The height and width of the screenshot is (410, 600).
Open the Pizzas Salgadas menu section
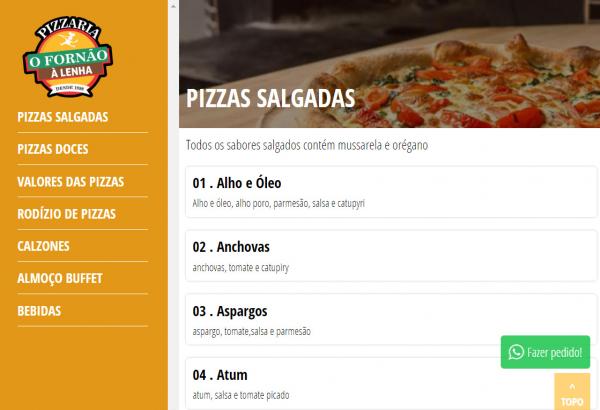click(63, 117)
